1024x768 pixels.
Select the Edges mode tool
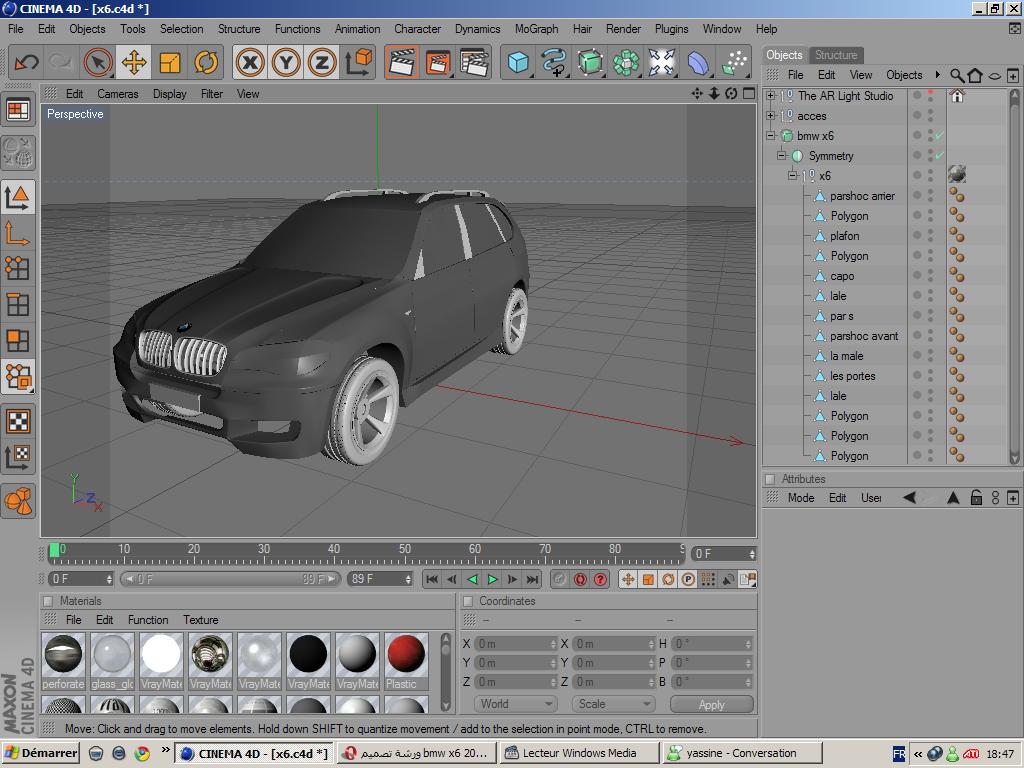click(18, 305)
